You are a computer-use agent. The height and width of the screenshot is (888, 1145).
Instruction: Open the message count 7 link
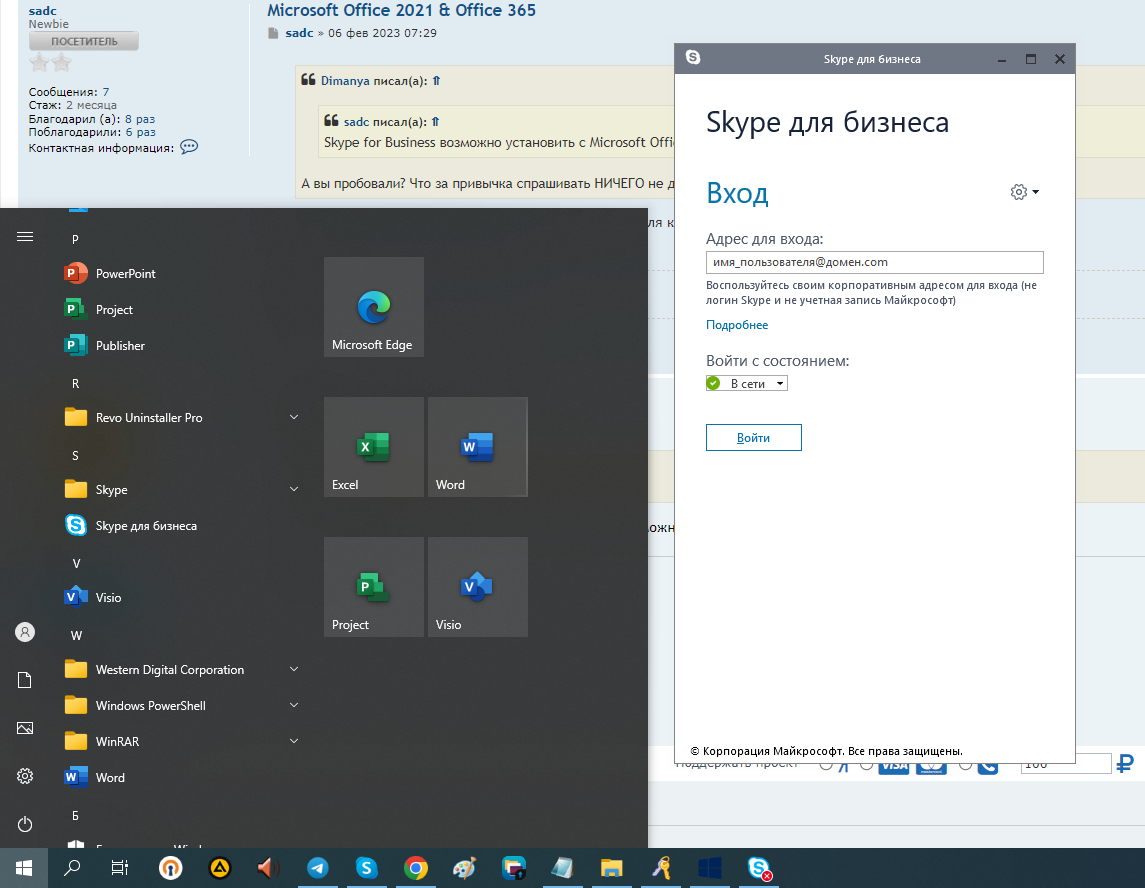click(x=106, y=92)
